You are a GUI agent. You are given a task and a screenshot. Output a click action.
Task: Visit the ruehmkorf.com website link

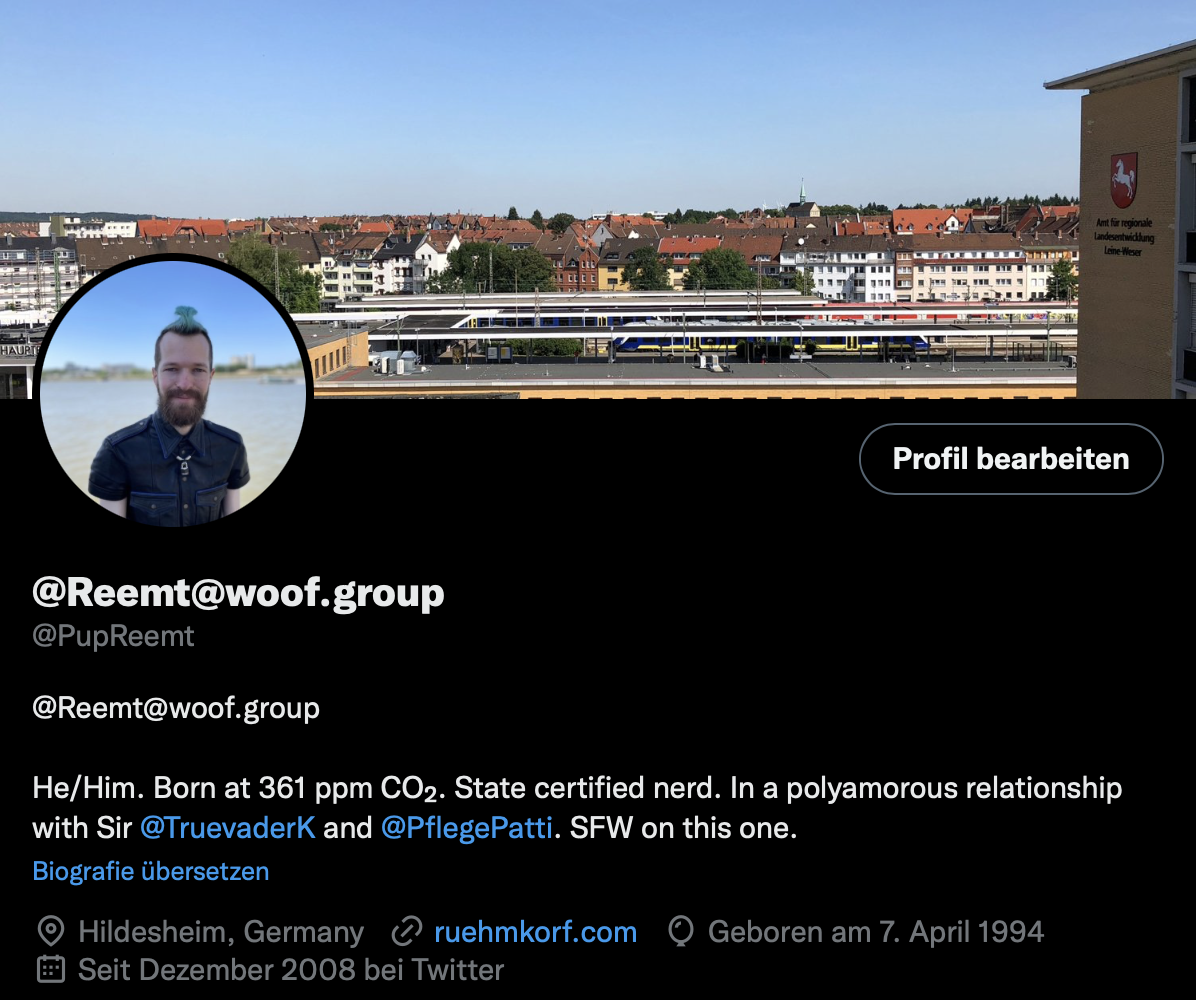(x=535, y=932)
